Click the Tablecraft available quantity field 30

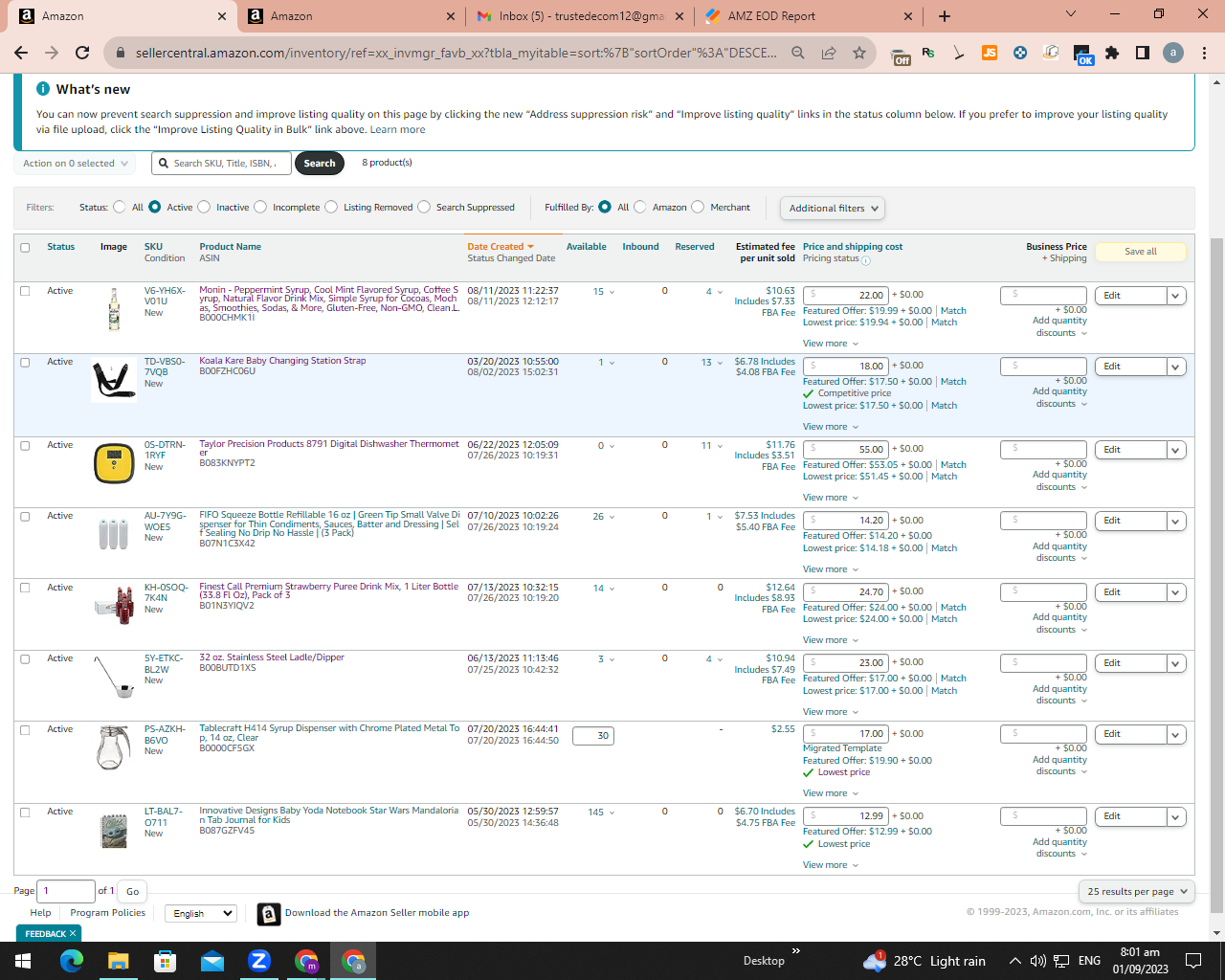592,736
